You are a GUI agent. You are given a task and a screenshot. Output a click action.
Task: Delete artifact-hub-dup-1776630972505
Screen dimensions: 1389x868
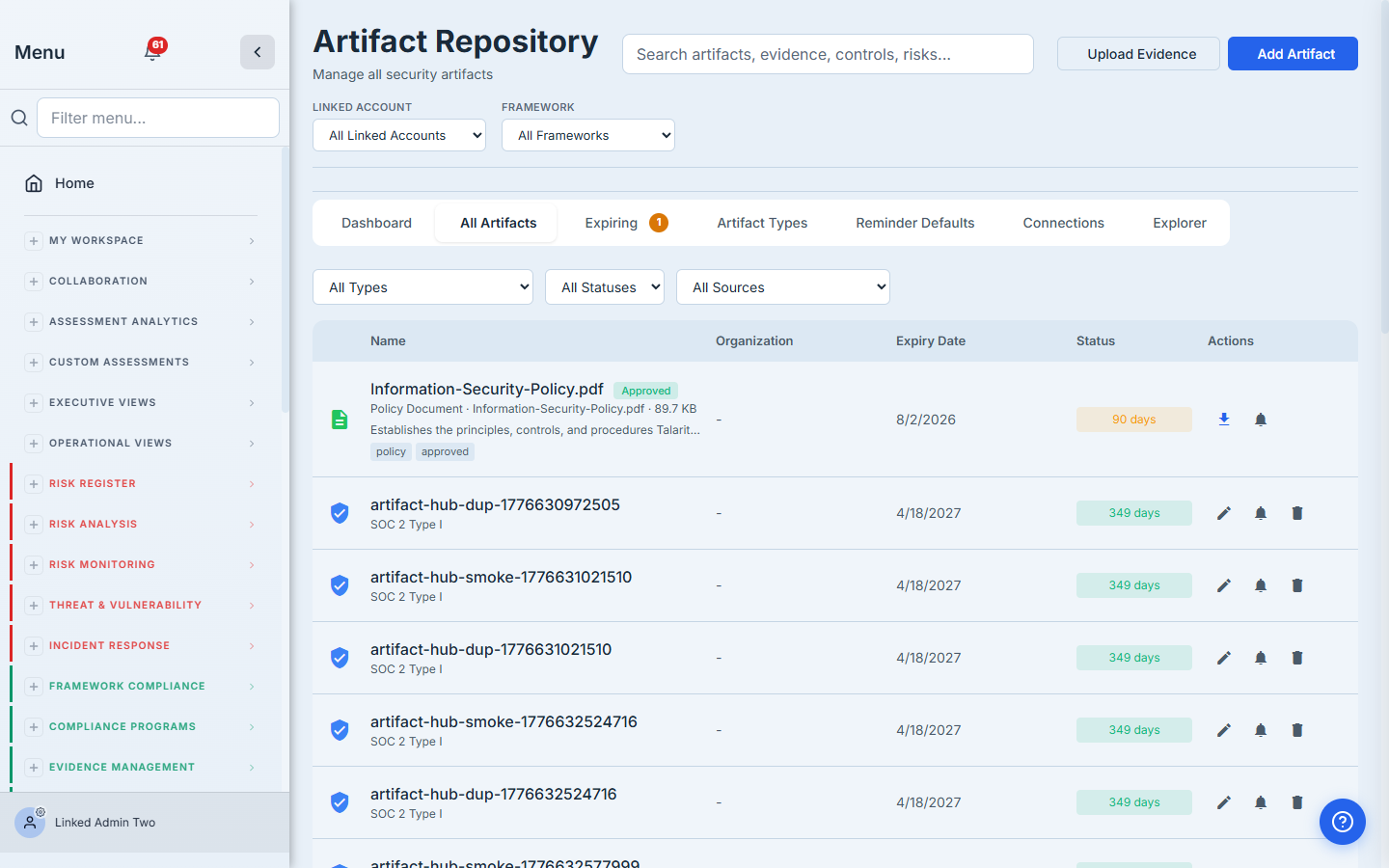[1297, 513]
